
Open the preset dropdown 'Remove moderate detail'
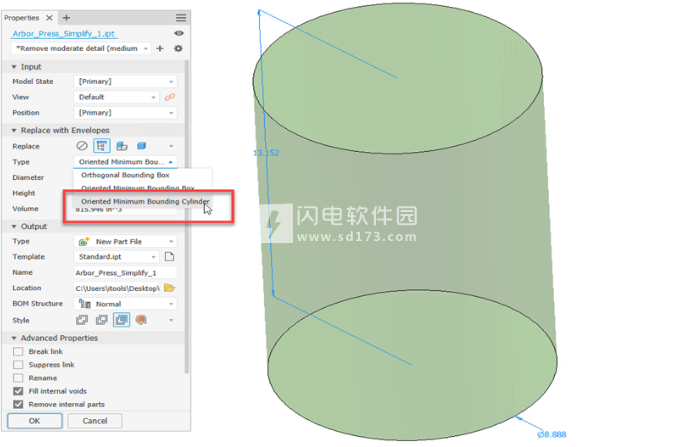(81, 49)
